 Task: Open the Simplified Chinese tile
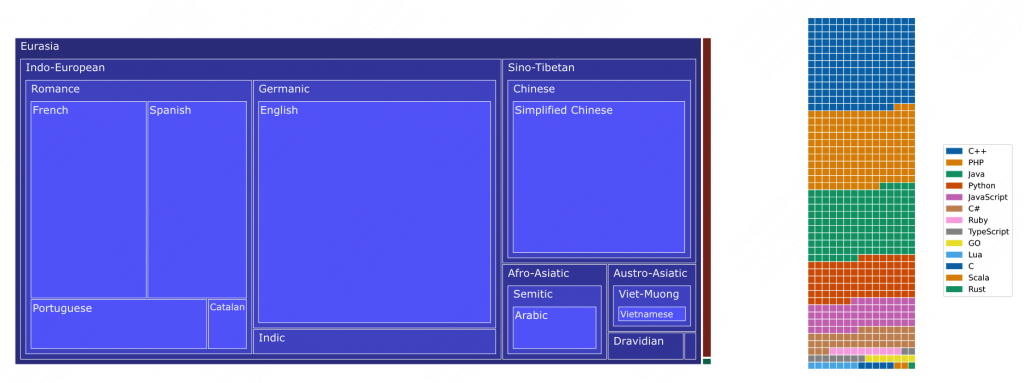tap(599, 177)
